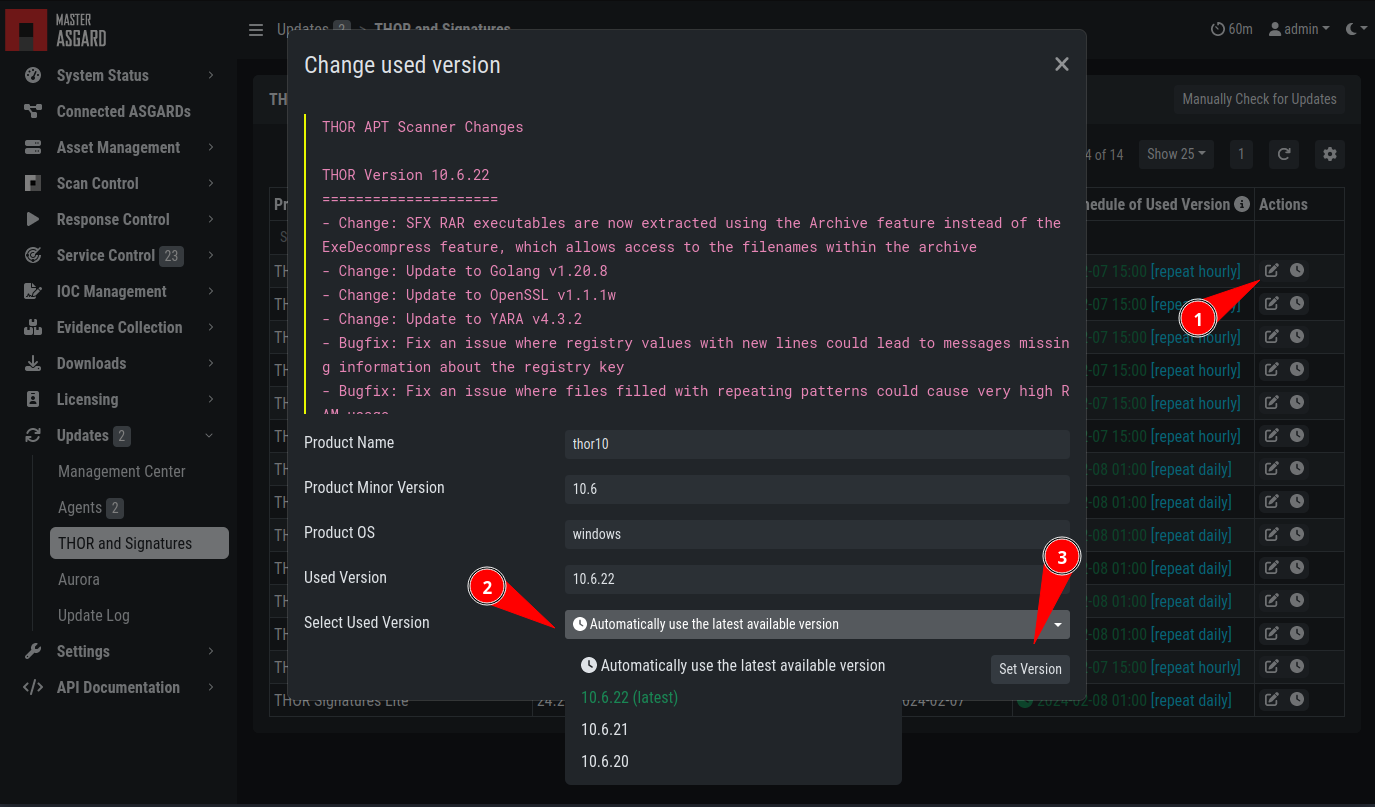Viewport: 1375px width, 807px height.
Task: Click the refresh table icon button
Action: (x=1284, y=154)
